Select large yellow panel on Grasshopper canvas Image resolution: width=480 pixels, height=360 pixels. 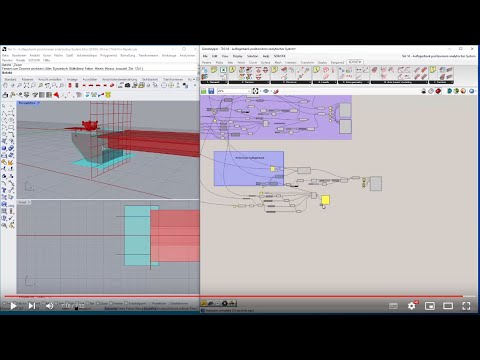pos(325,200)
